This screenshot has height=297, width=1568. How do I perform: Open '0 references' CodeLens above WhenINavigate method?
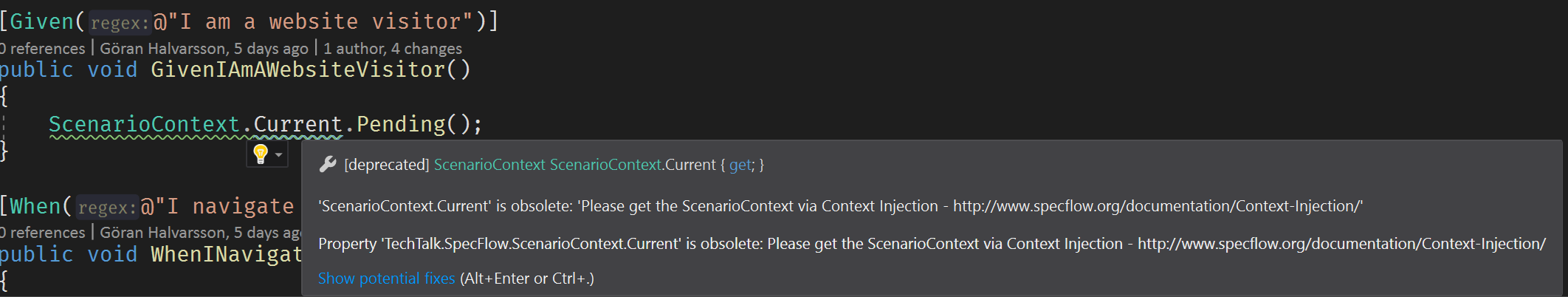[43, 233]
